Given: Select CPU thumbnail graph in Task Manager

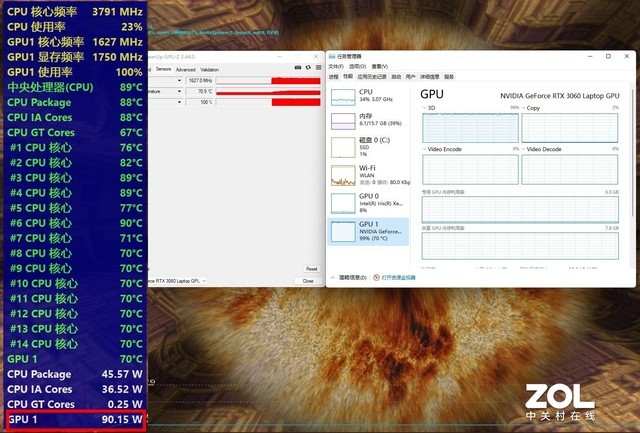Looking at the screenshot, I should tap(343, 97).
